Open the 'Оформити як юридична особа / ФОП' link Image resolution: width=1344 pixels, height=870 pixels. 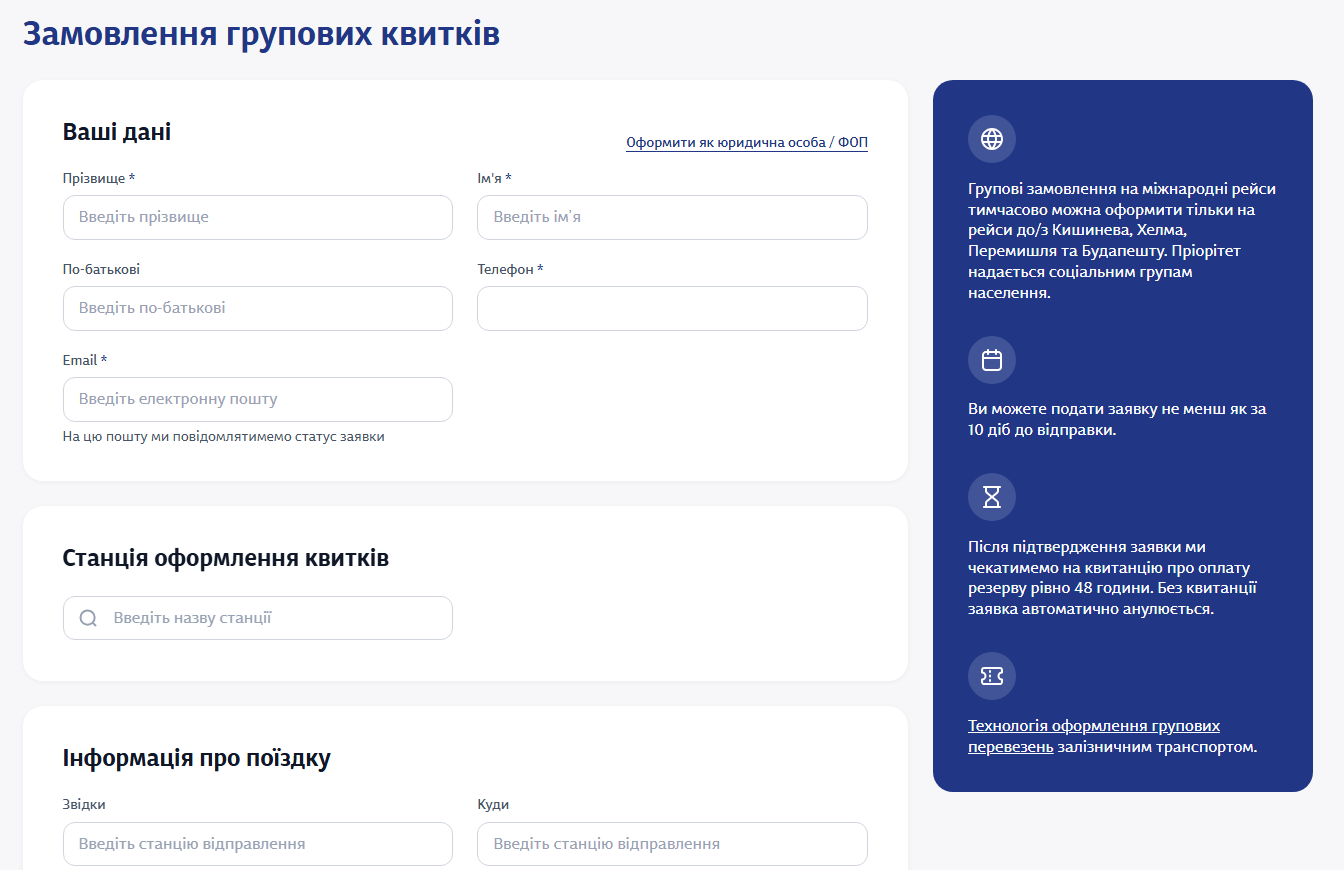tap(746, 142)
